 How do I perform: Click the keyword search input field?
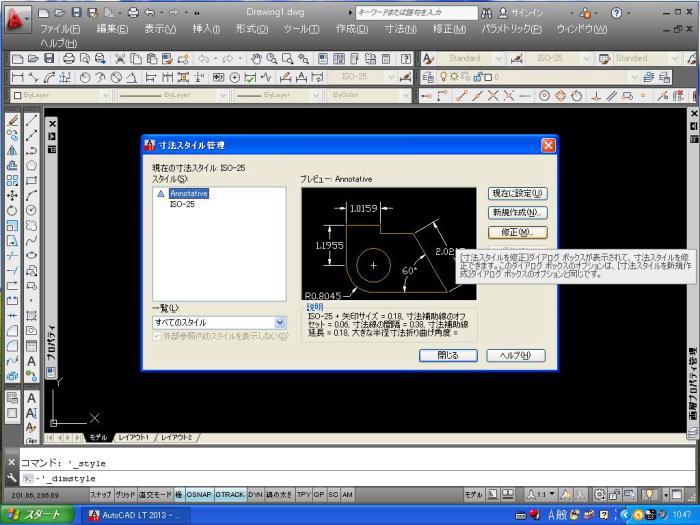pos(417,12)
